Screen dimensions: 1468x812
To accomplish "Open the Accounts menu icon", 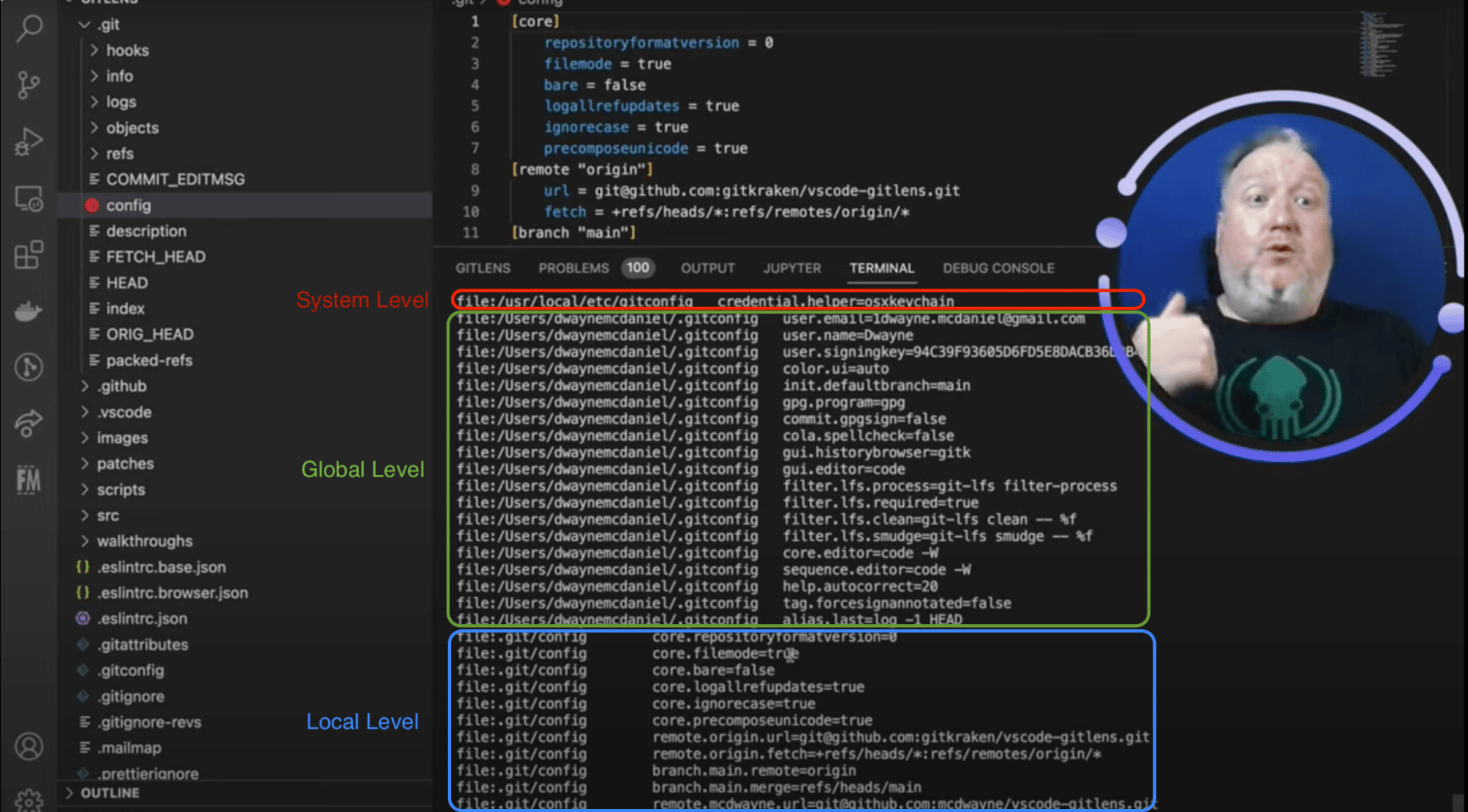I will coord(29,747).
